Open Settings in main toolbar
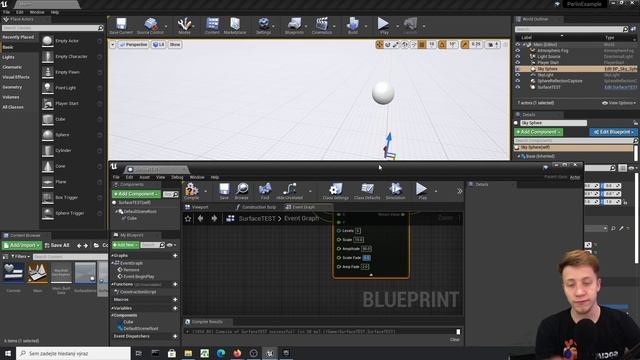 pos(264,26)
